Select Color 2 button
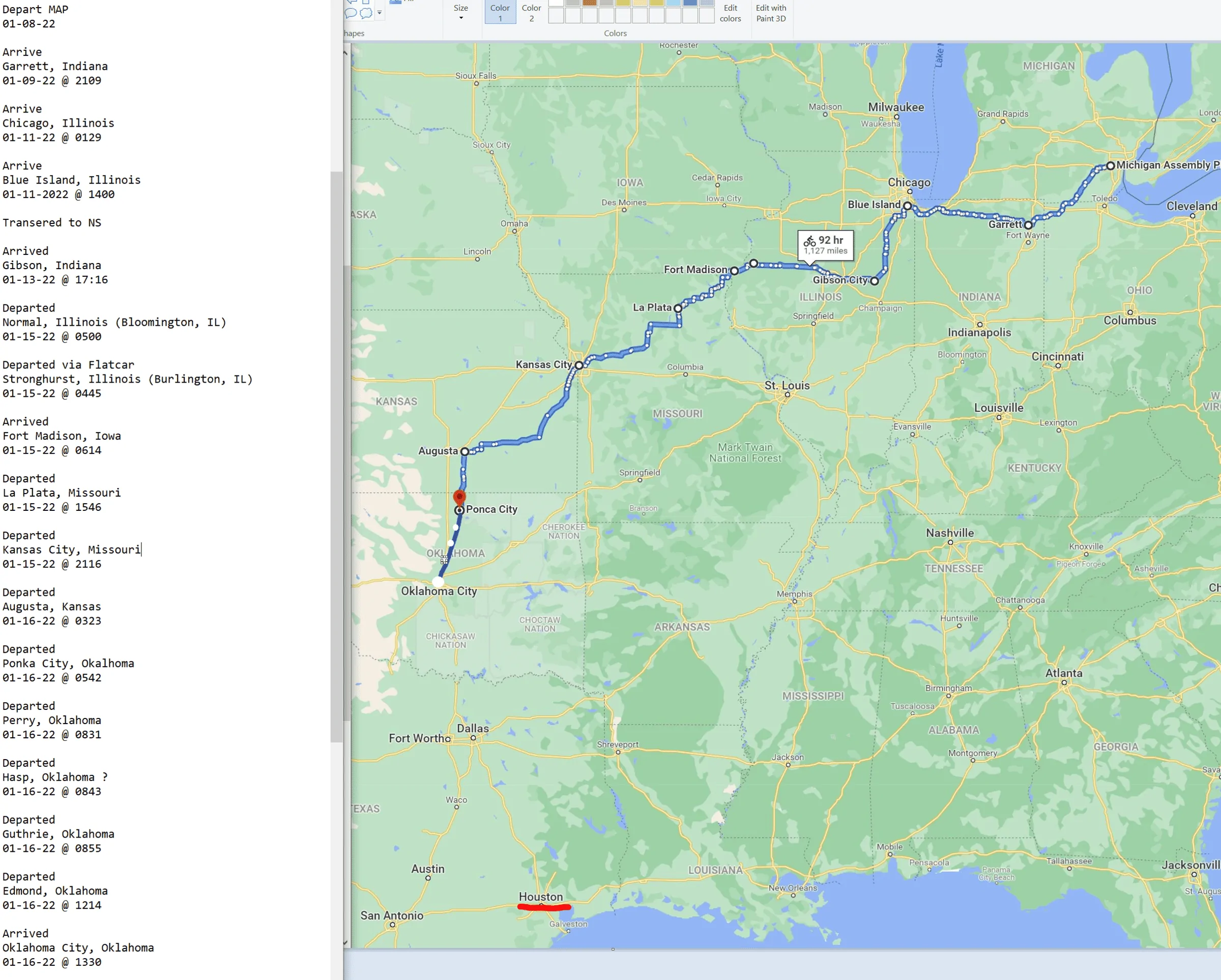 click(x=531, y=12)
